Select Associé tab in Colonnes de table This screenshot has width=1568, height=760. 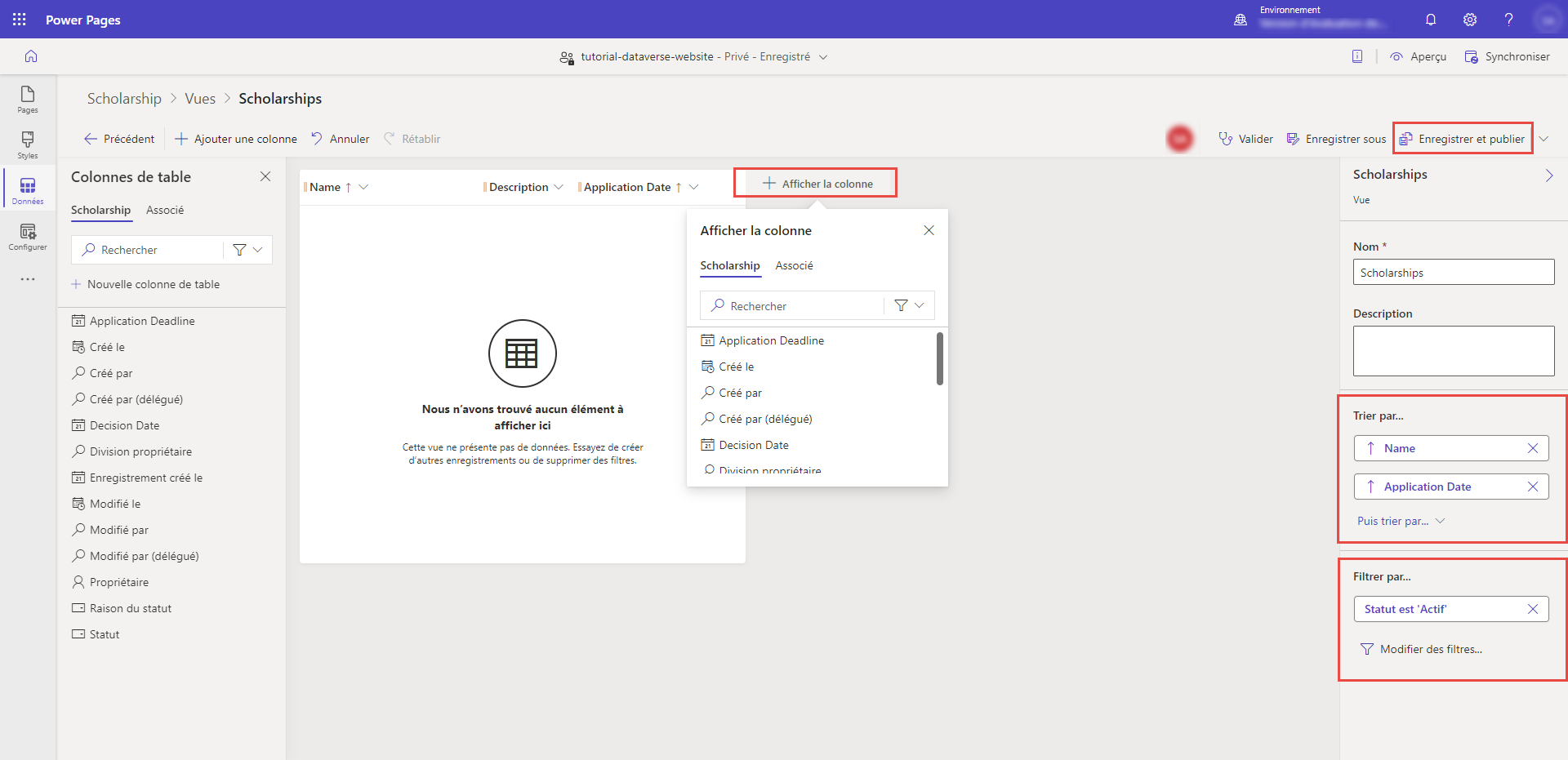(x=165, y=210)
